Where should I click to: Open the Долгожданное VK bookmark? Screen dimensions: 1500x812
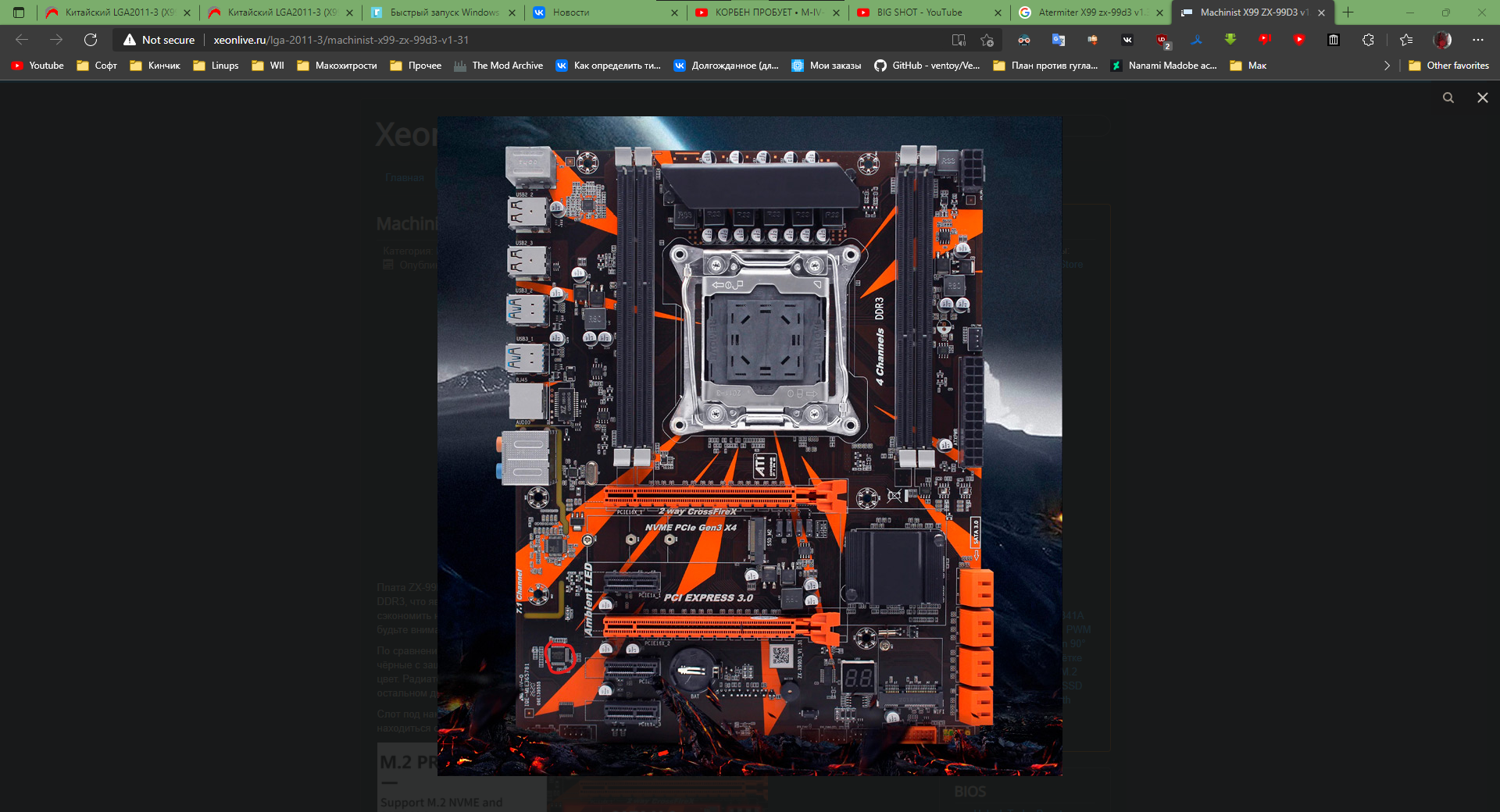pos(727,66)
